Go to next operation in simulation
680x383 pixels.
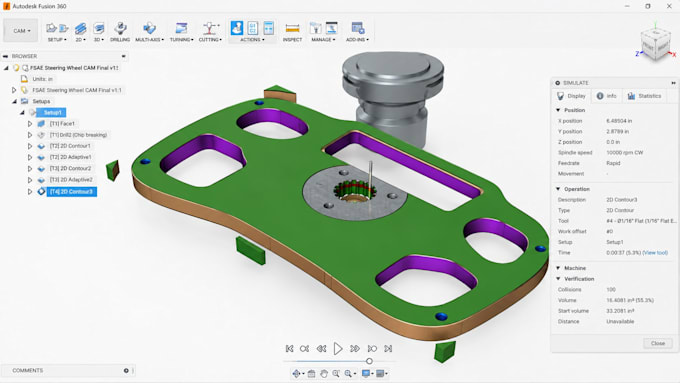click(x=372, y=348)
